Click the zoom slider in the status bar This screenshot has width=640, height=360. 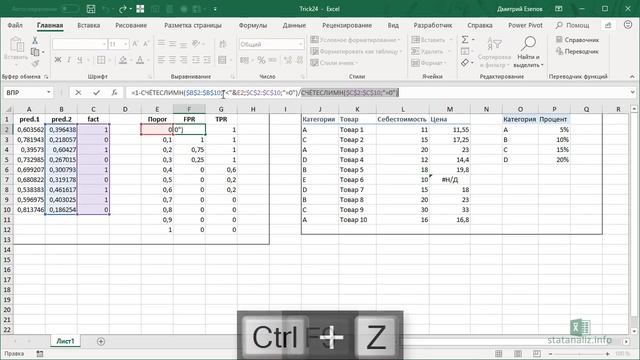580,354
